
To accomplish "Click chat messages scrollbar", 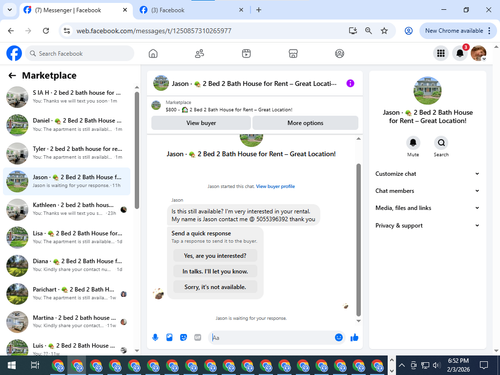I will [x=358, y=239].
